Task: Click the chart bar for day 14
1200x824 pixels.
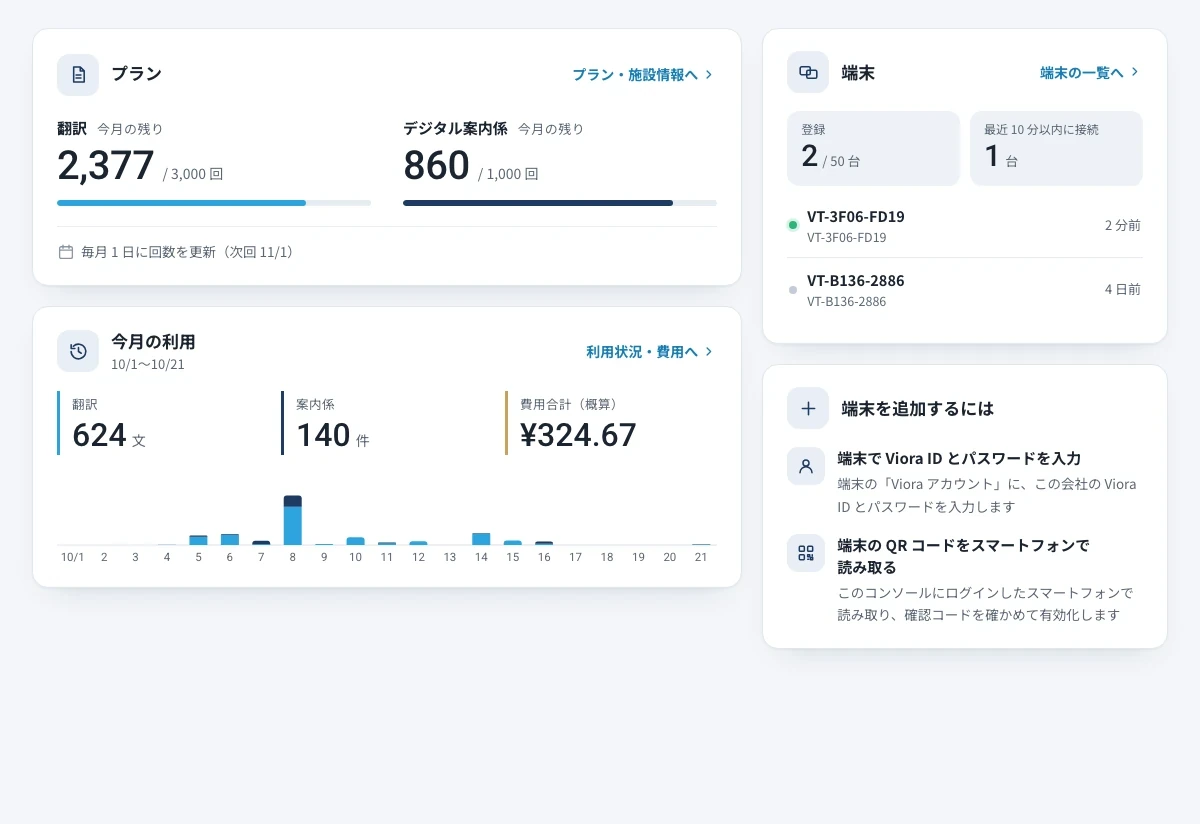Action: click(x=481, y=539)
